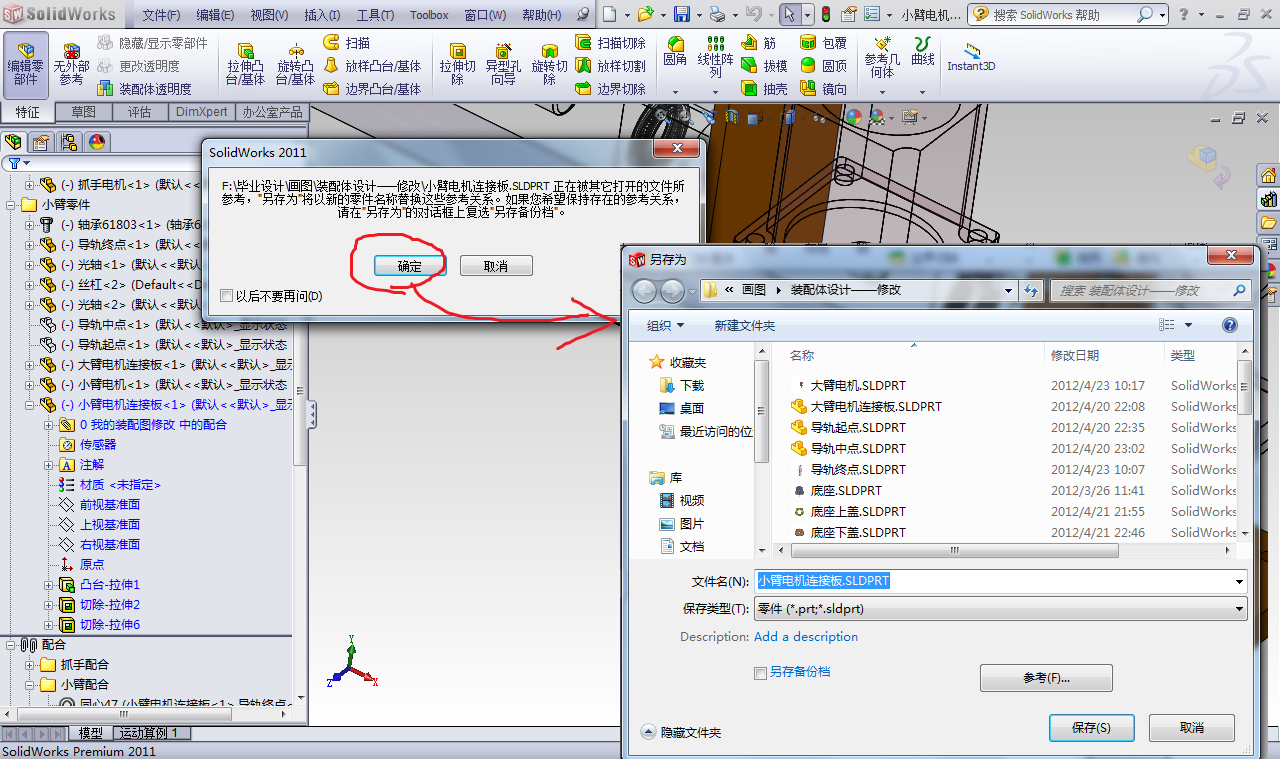Enable the 以后不要再问 checkbox
The image size is (1280, 759).
227,296
